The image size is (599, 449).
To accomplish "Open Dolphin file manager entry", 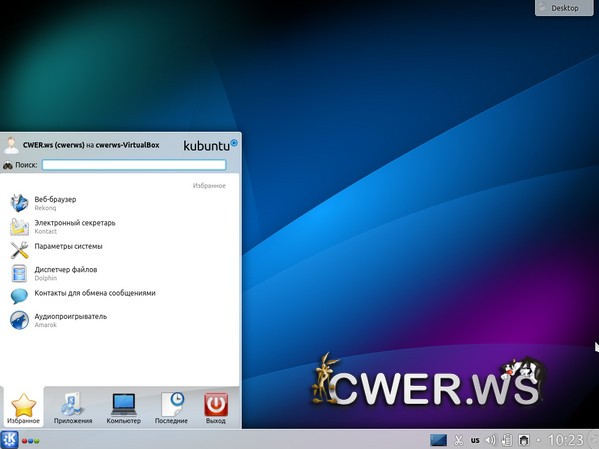I will pos(120,273).
